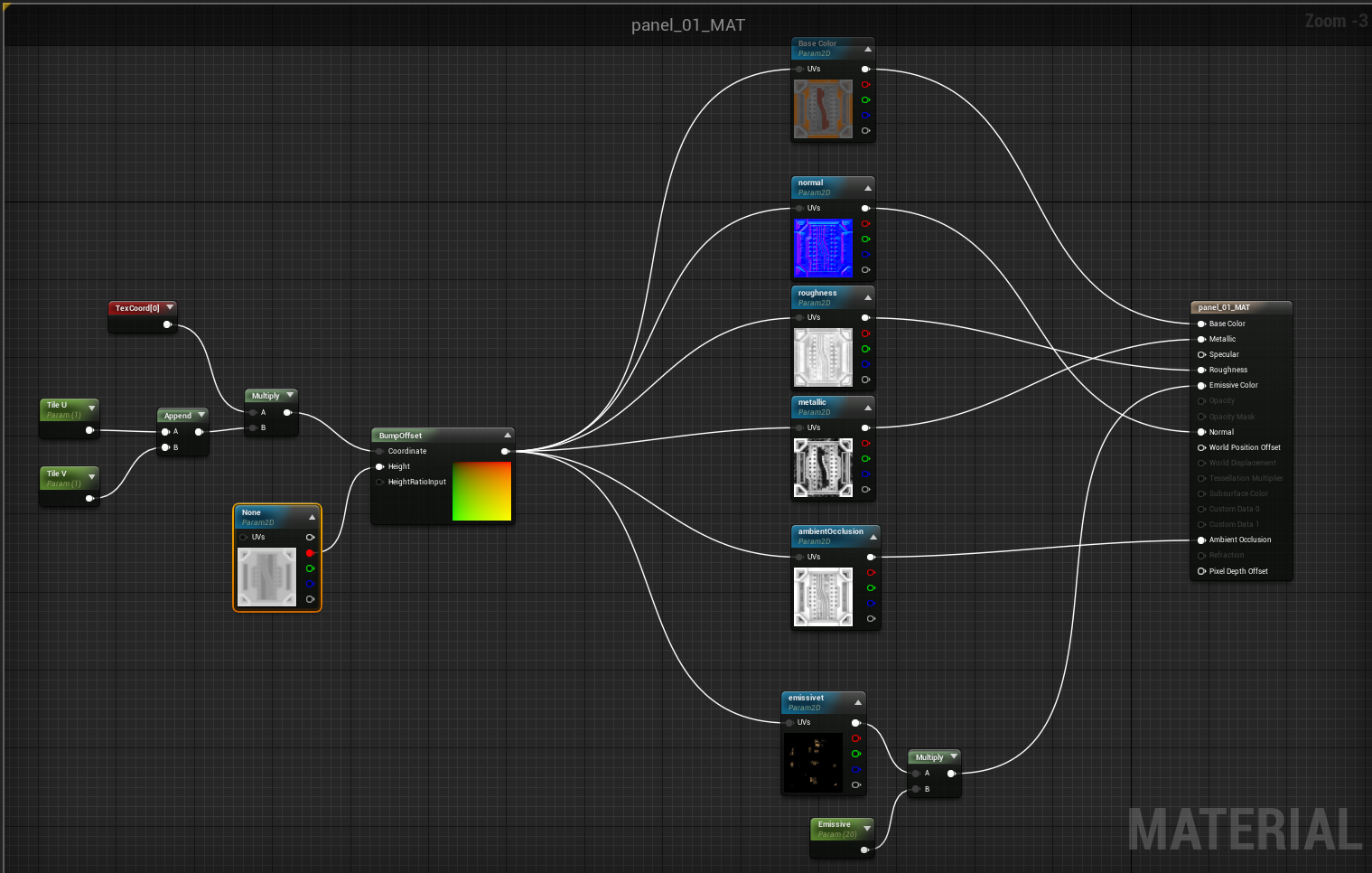The width and height of the screenshot is (1372, 873).
Task: Click green channel output pin on roughness node
Action: tap(865, 349)
